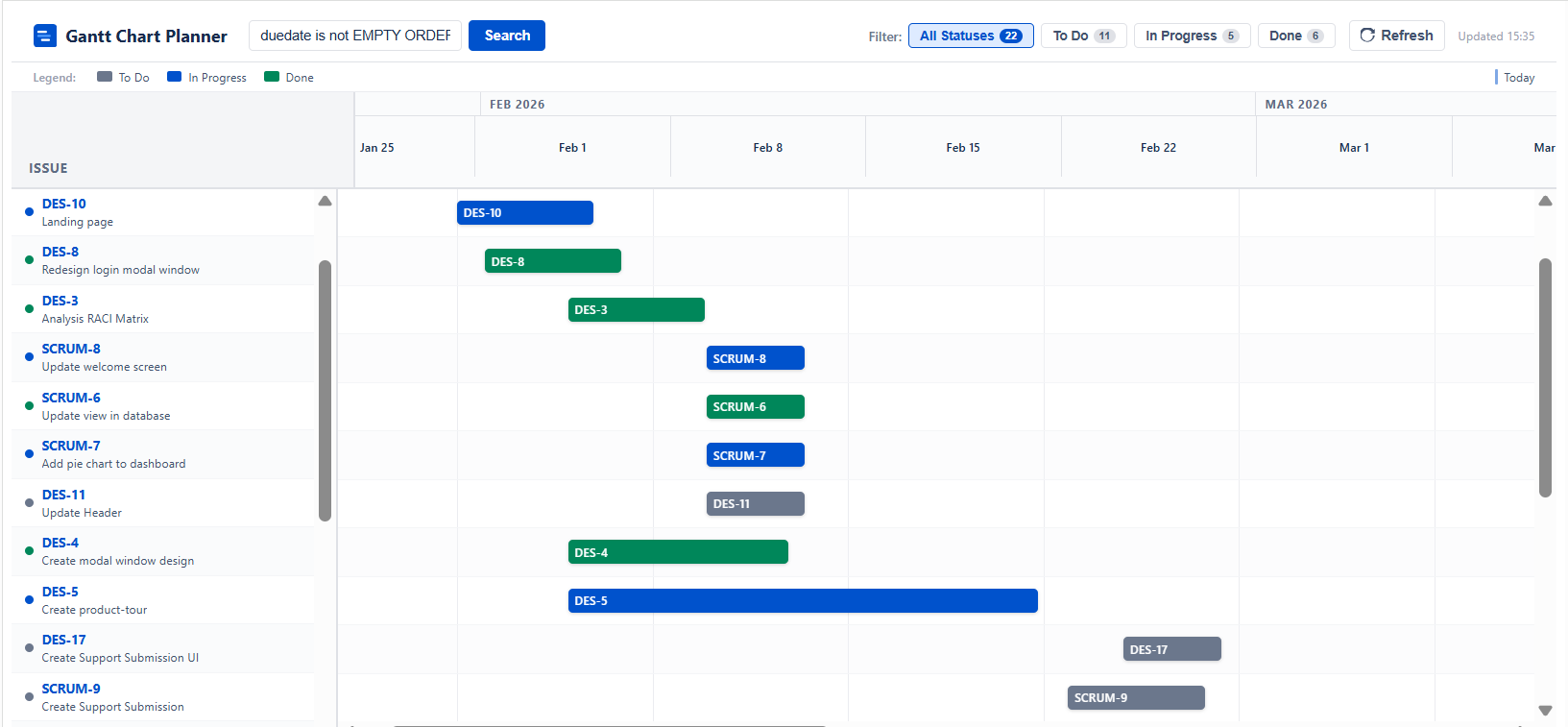Select the SCRUM-9 Gantt bar
Screen dimensions: 1568x727
(x=1136, y=698)
